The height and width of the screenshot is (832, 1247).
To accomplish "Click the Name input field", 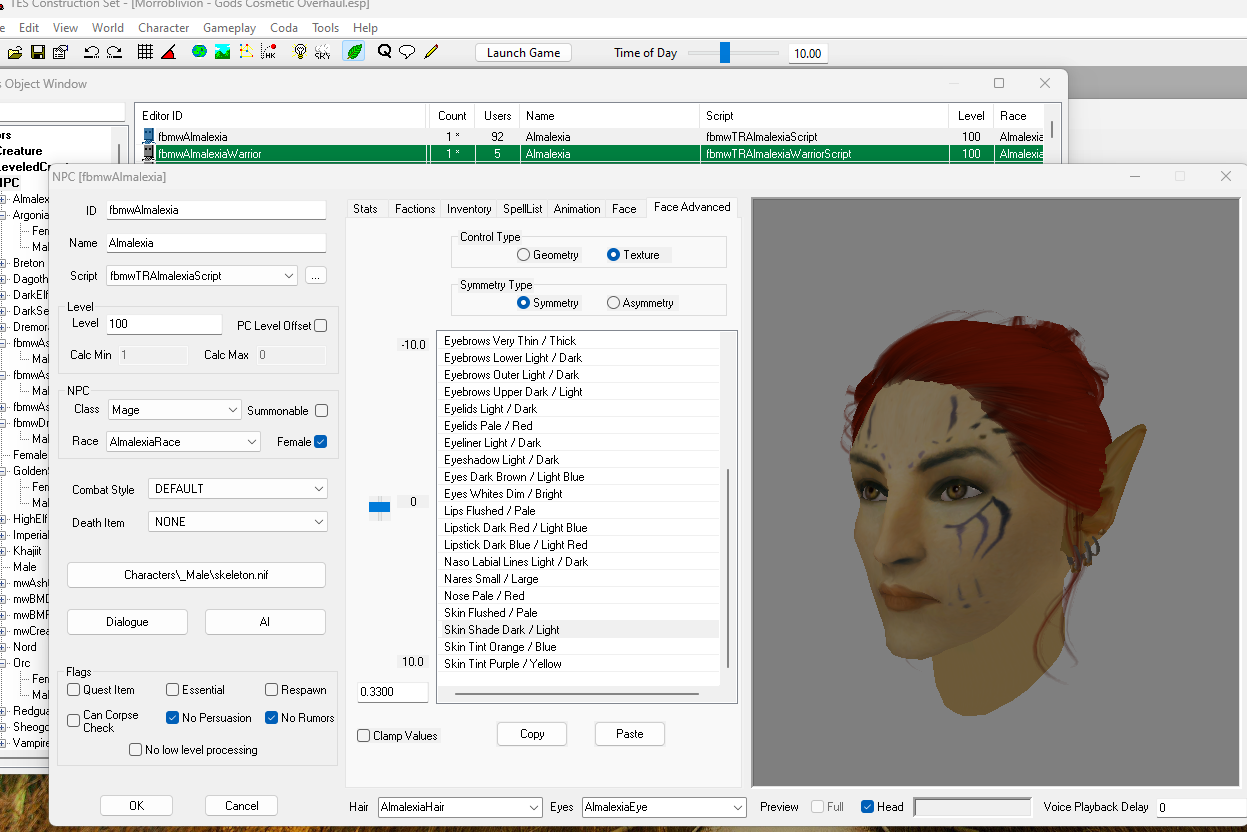I will click(216, 243).
